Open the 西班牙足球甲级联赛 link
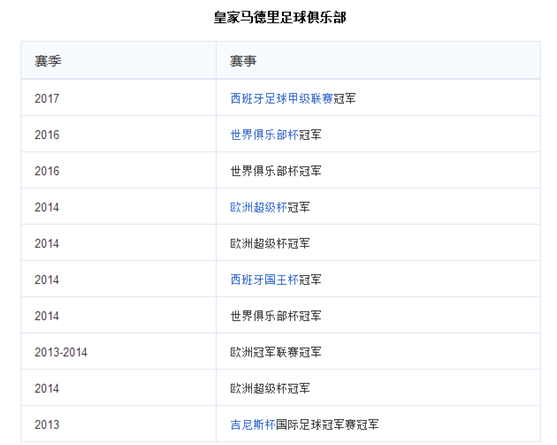 tap(282, 98)
